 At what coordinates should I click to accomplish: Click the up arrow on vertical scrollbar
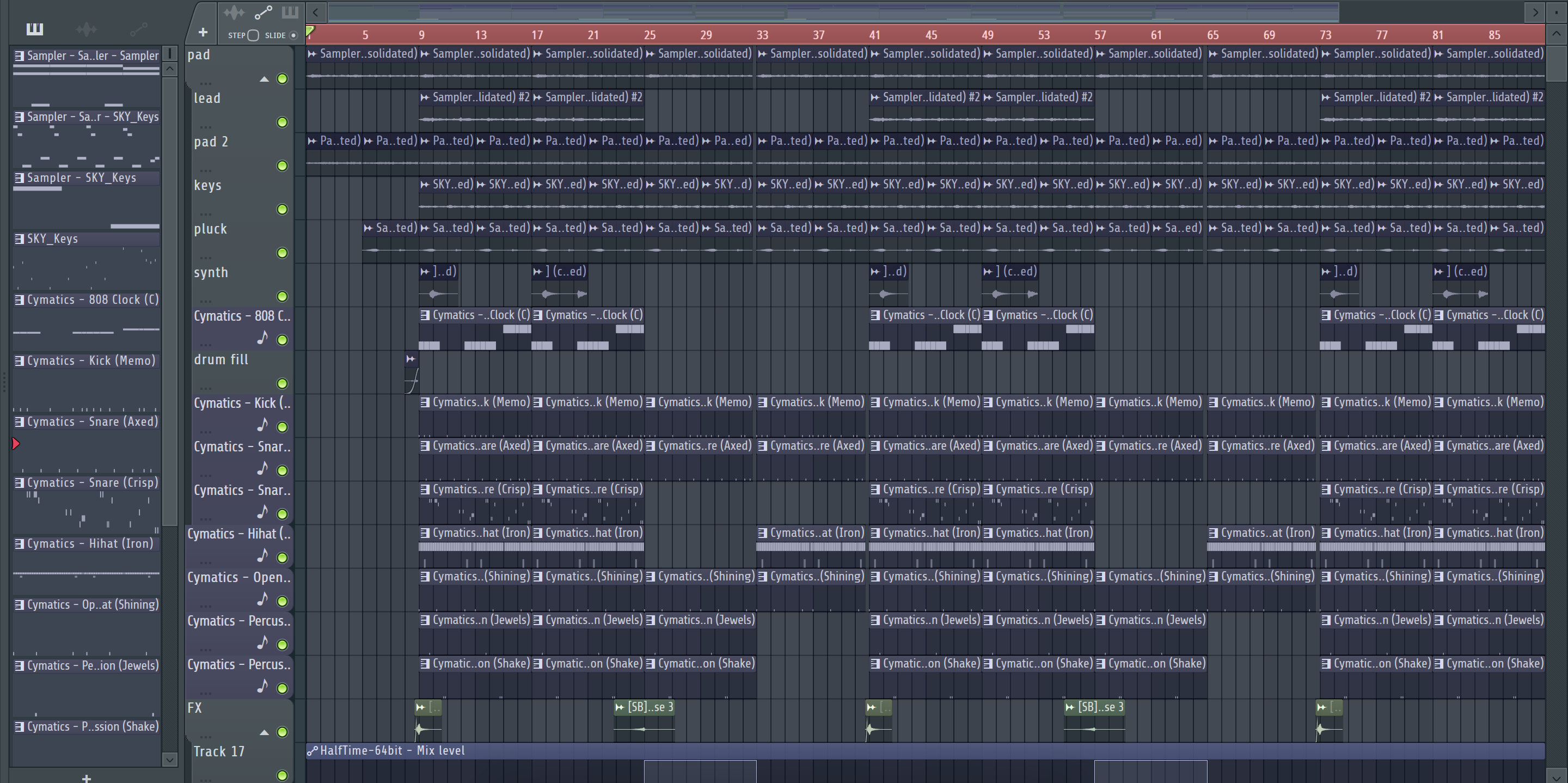(x=1556, y=35)
